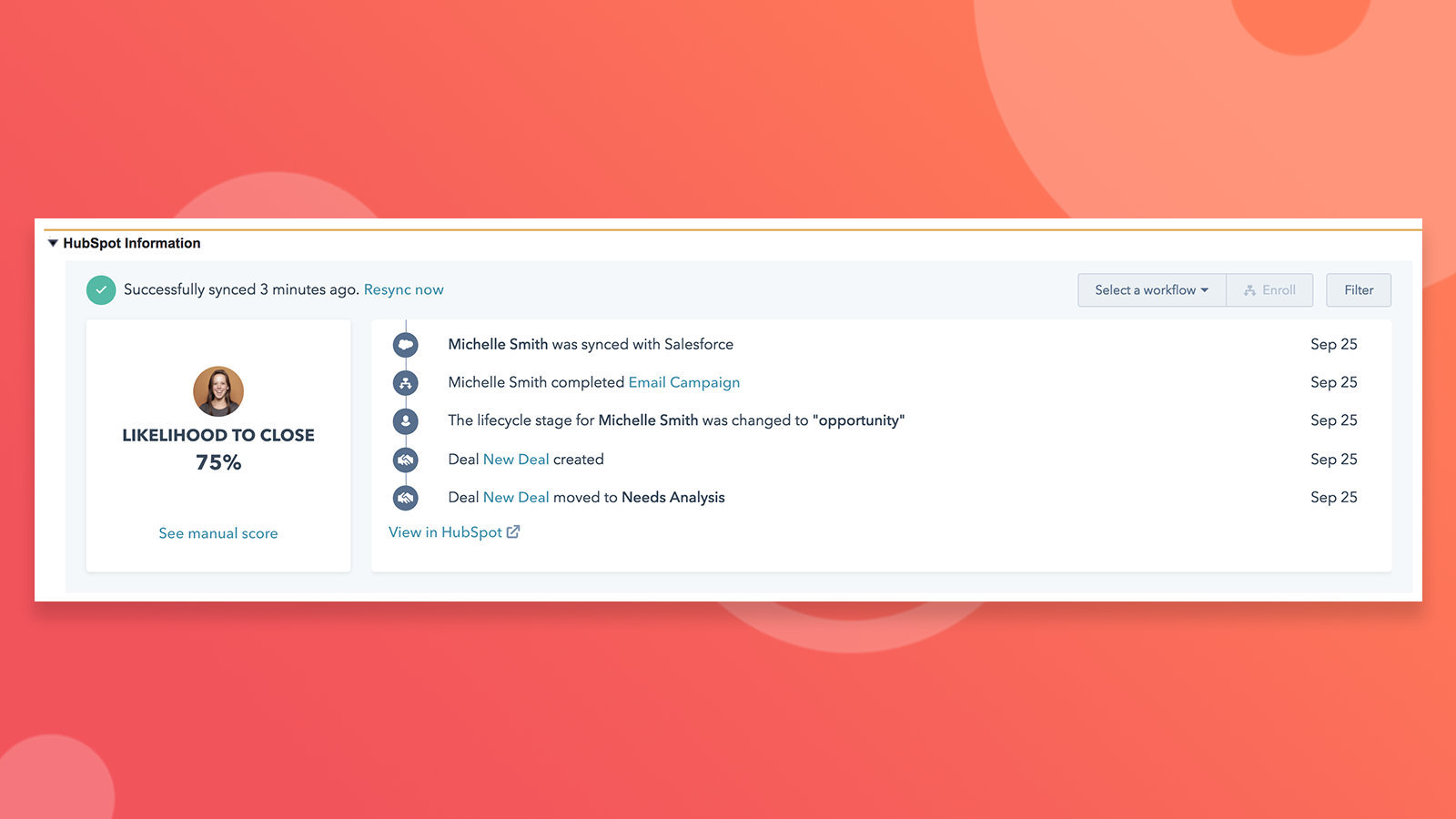Open New Deal link in Needs Analysis row
Viewport: 1456px width, 819px height.
click(x=516, y=498)
